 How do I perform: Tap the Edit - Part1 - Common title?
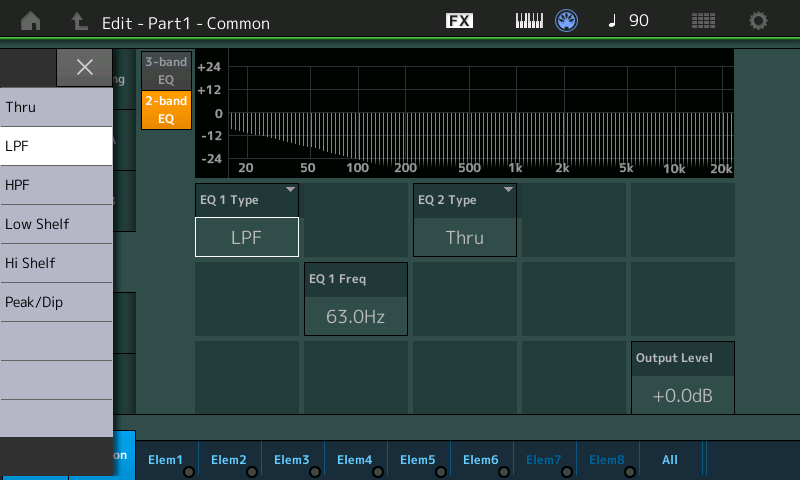coord(186,23)
